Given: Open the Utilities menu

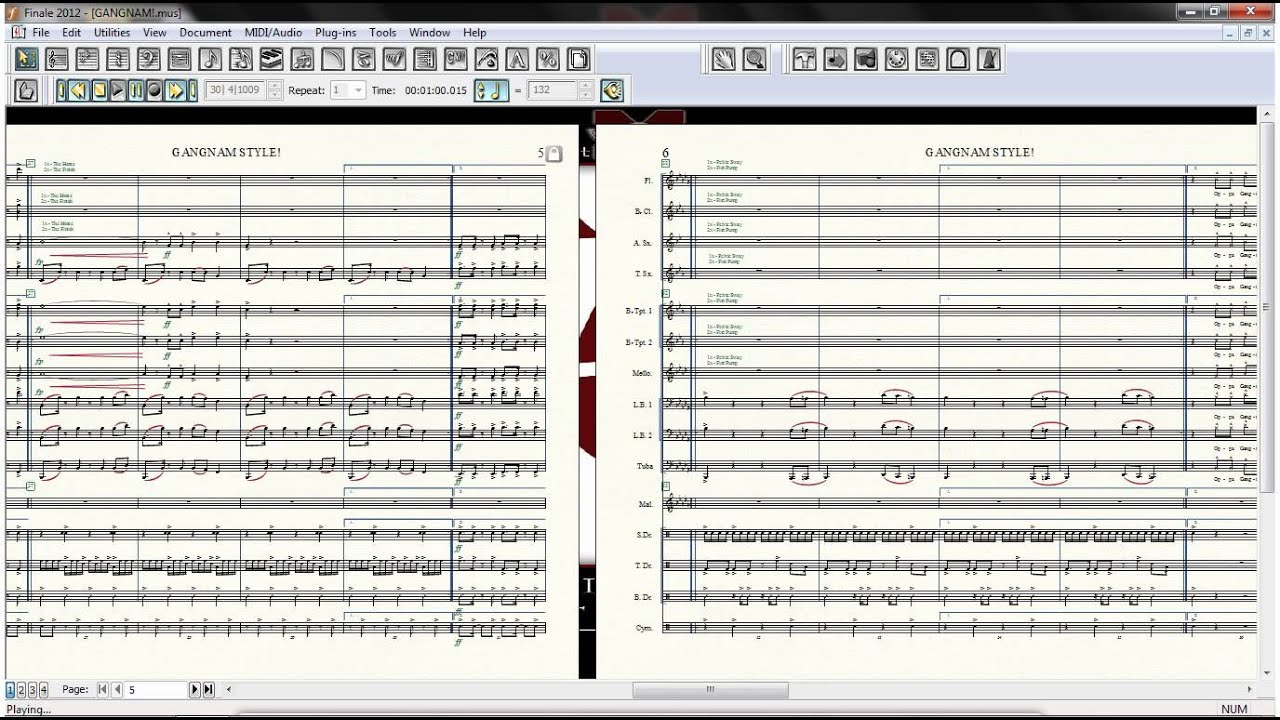Looking at the screenshot, I should click(112, 32).
